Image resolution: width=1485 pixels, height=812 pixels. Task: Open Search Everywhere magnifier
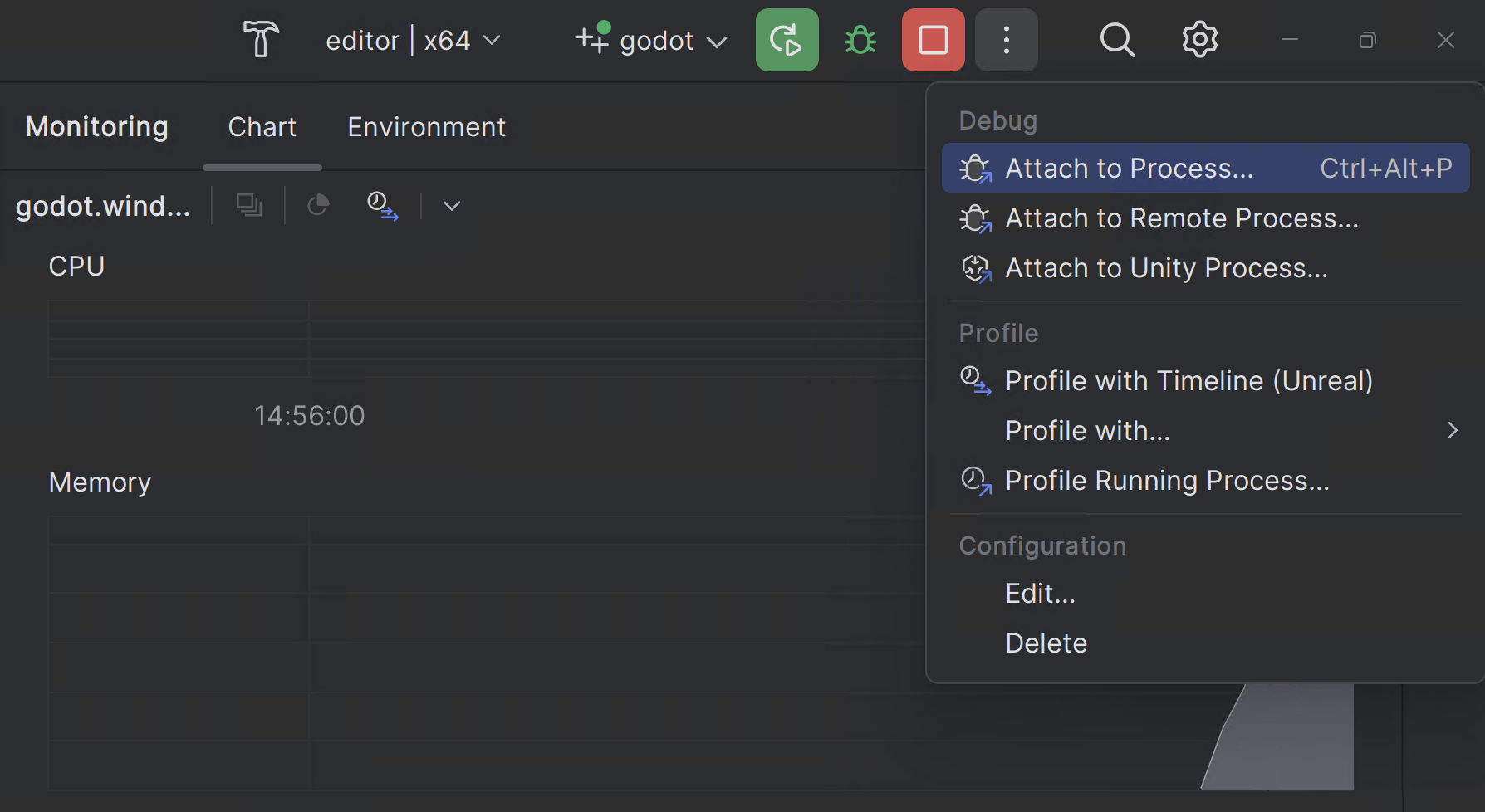pyautogui.click(x=1117, y=40)
